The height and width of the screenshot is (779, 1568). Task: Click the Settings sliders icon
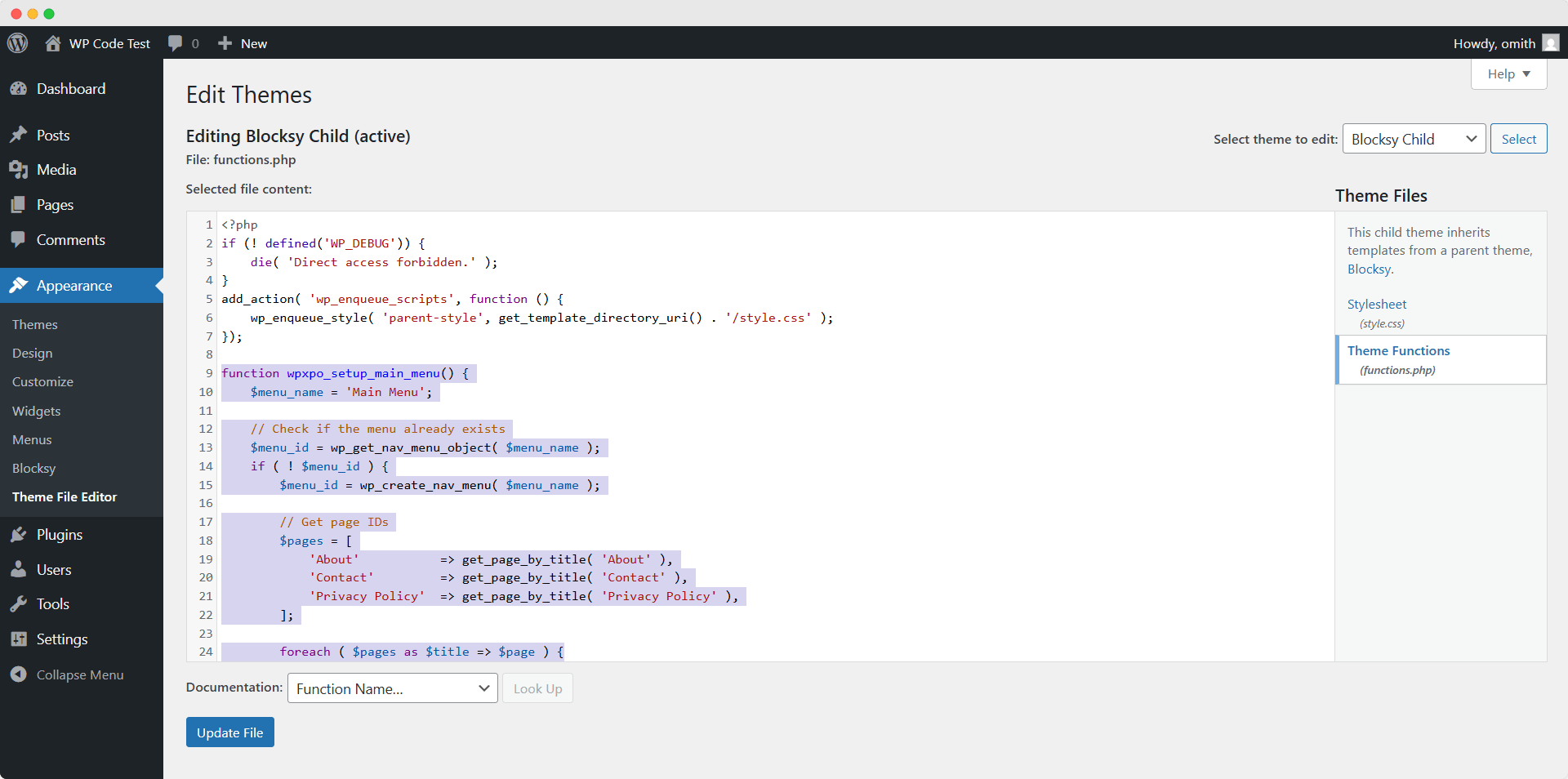coord(18,639)
